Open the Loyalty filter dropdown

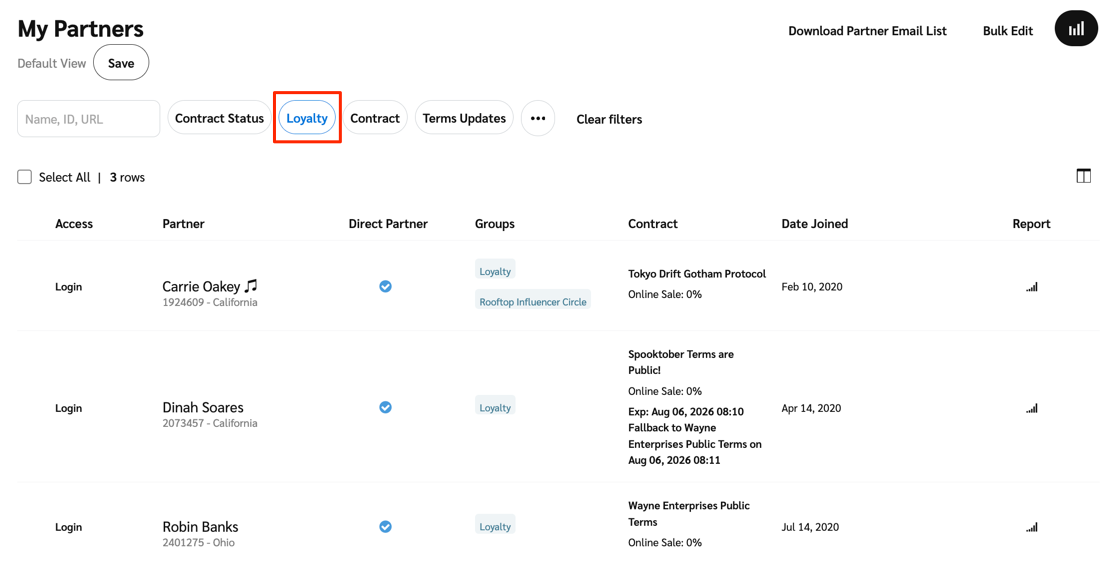[307, 118]
